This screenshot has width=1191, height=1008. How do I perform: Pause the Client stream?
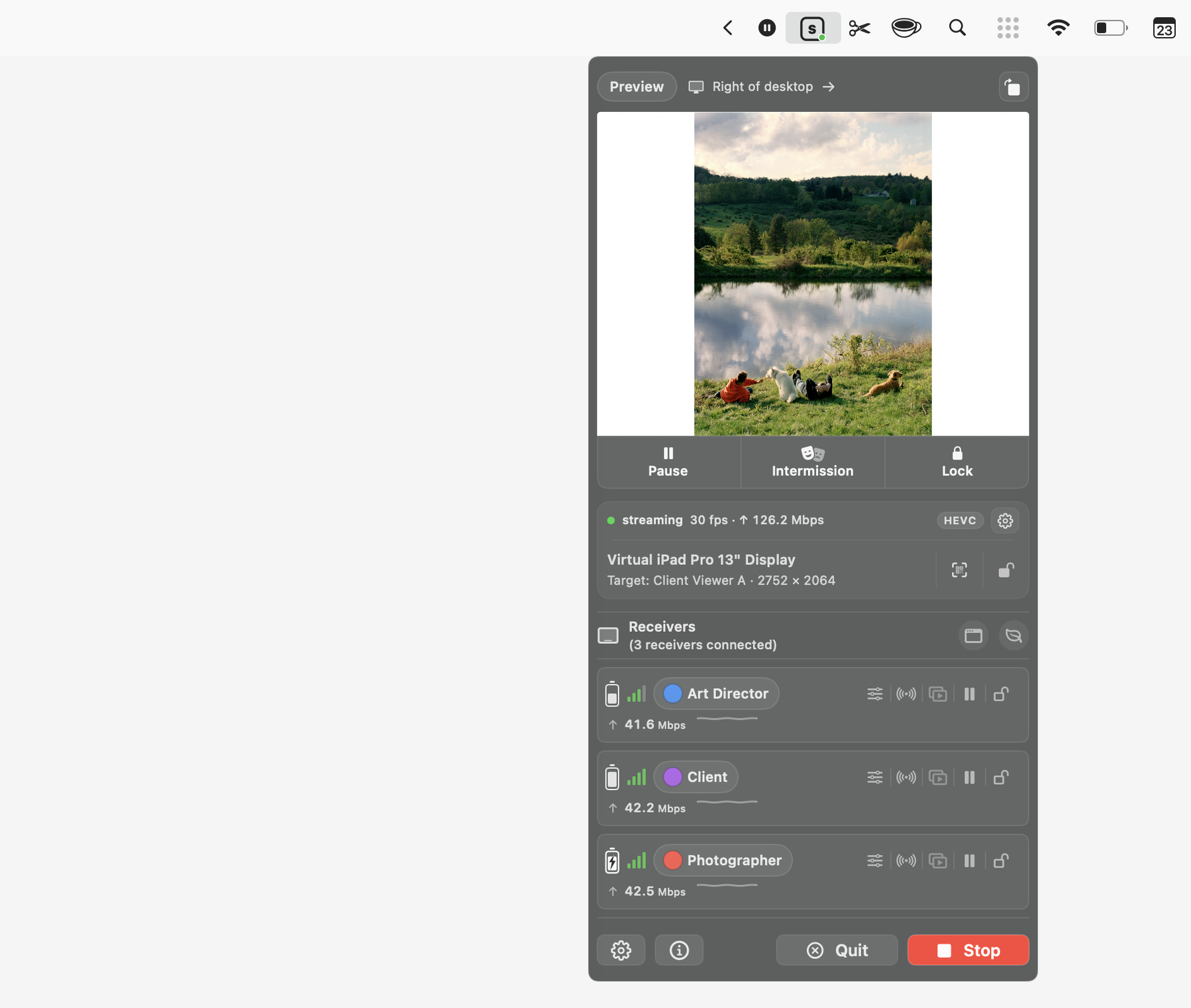pyautogui.click(x=969, y=778)
